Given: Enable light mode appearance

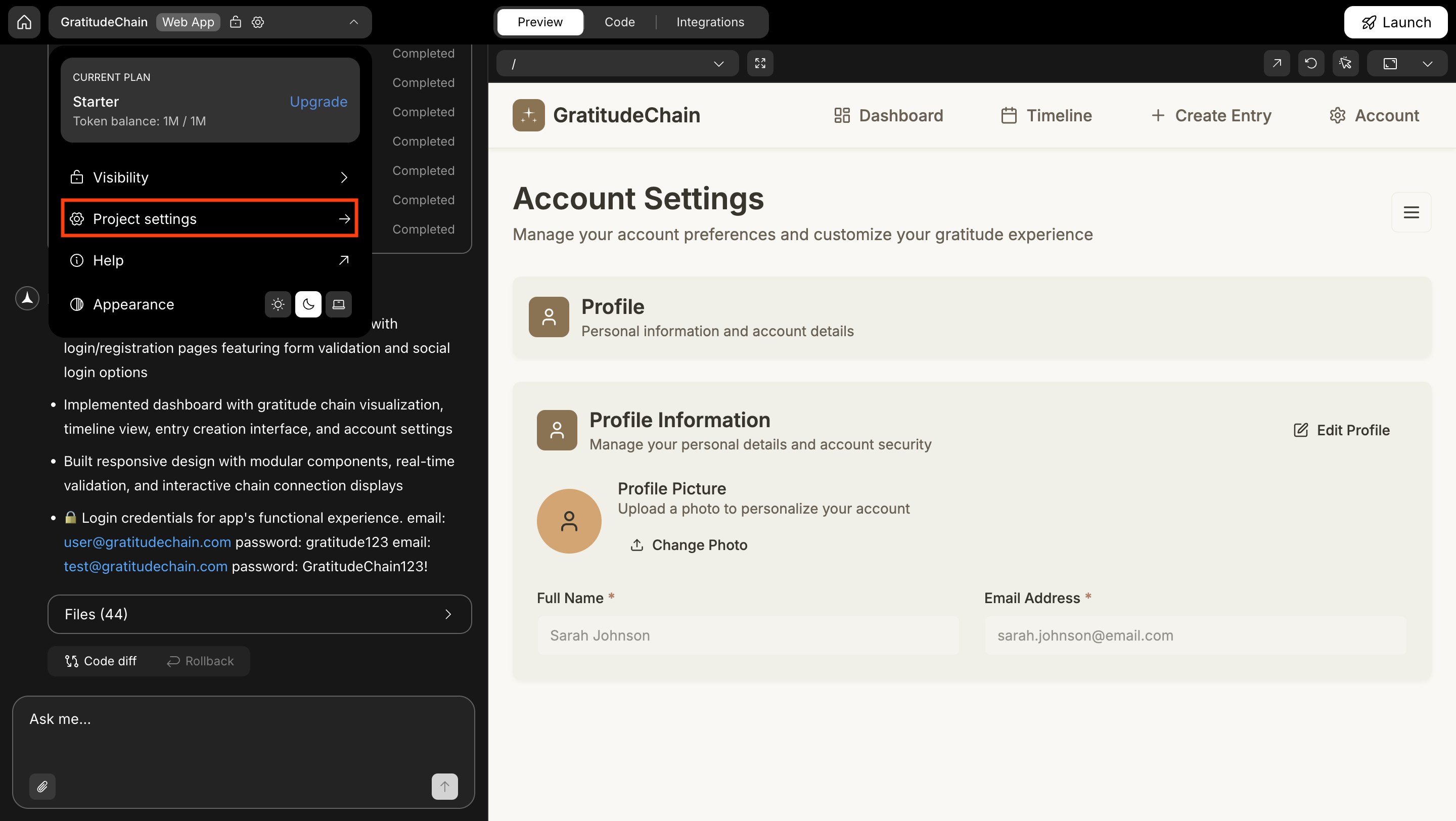Looking at the screenshot, I should tap(278, 304).
